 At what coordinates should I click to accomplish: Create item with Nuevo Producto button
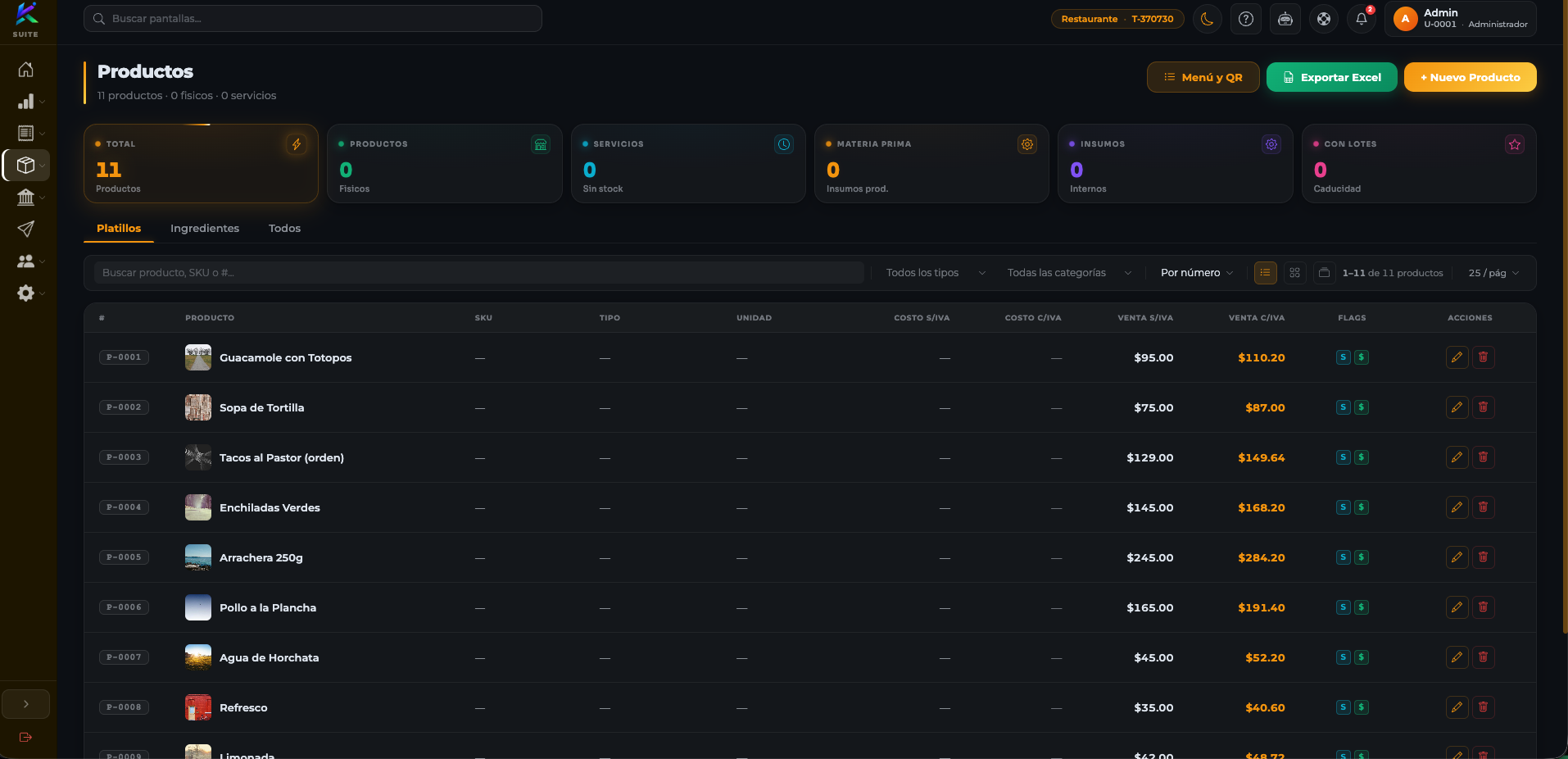coord(1470,77)
